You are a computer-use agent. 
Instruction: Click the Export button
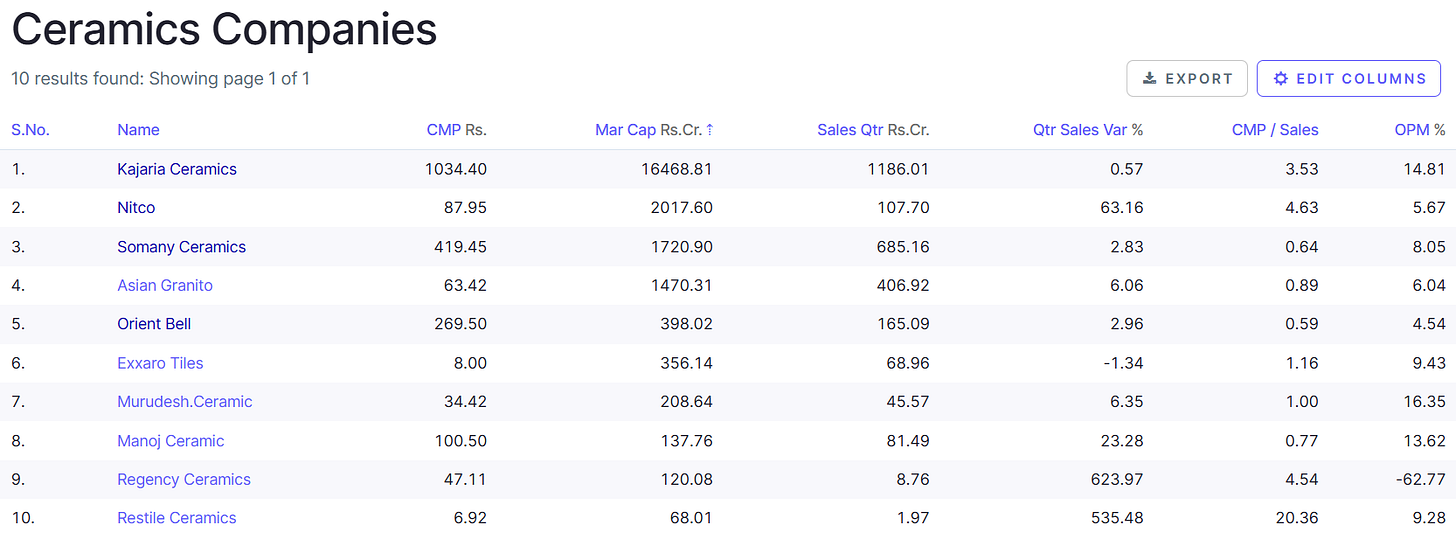1187,79
